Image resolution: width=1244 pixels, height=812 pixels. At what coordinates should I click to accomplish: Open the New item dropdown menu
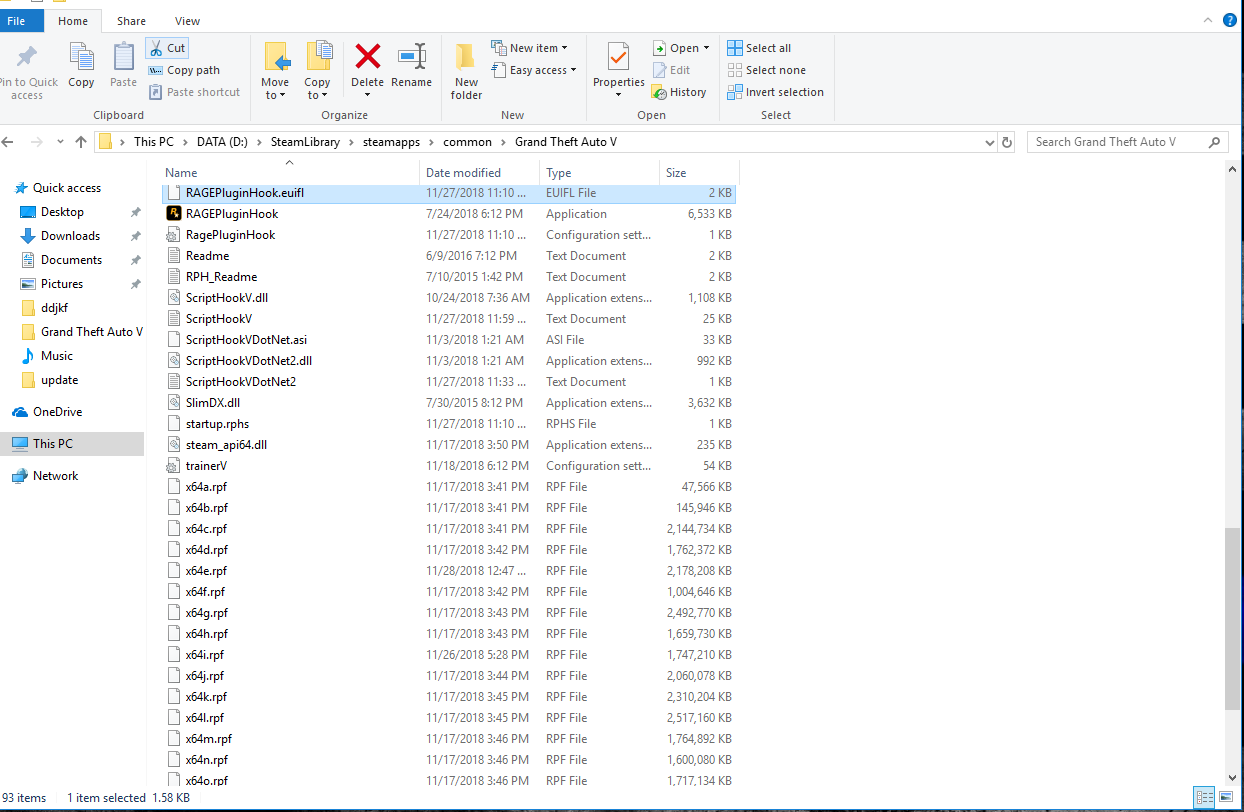pos(530,48)
